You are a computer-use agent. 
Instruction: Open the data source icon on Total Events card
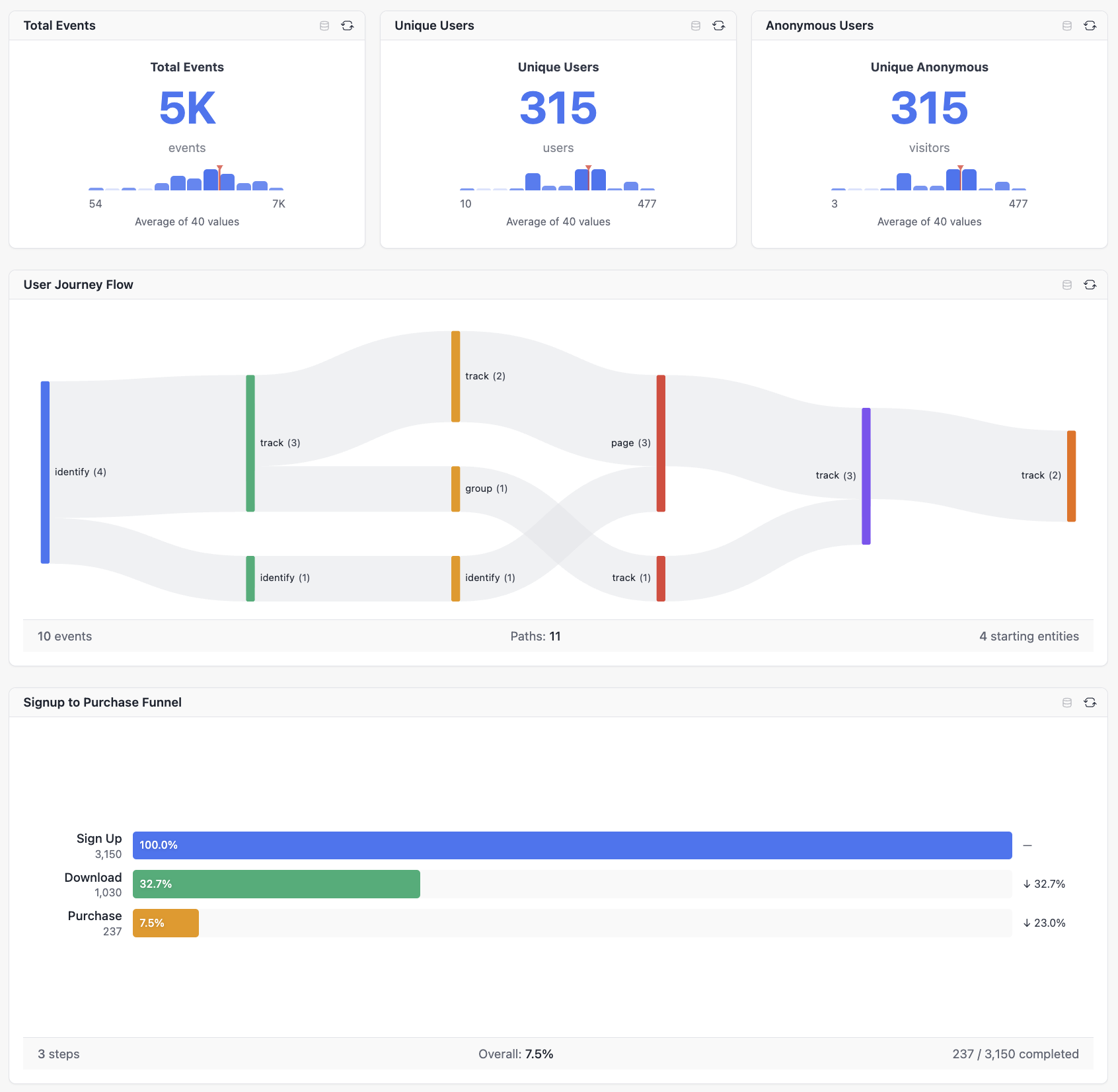pos(324,25)
